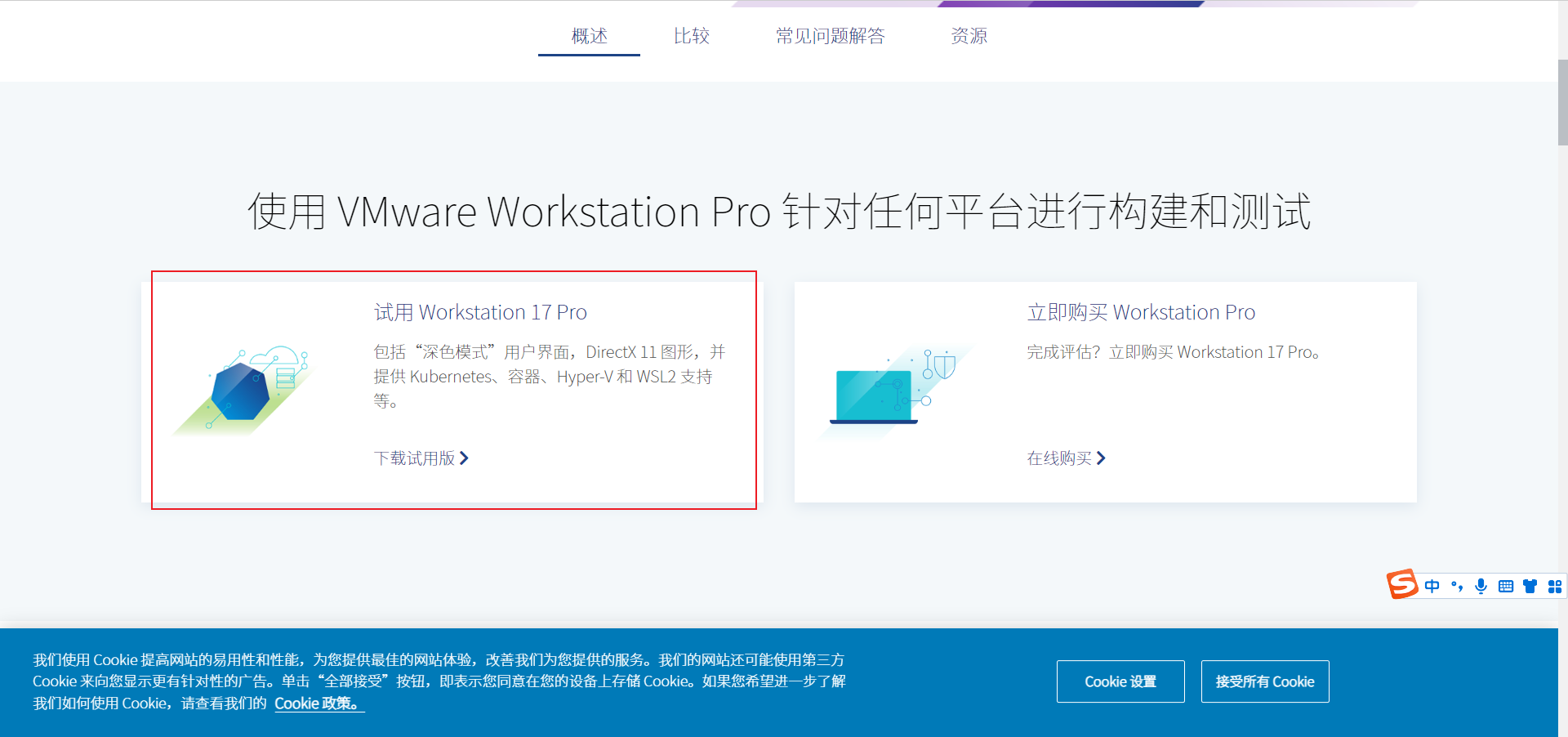Open the 试用 Workstation 17 Pro heading
The image size is (1568, 737).
pos(480,312)
